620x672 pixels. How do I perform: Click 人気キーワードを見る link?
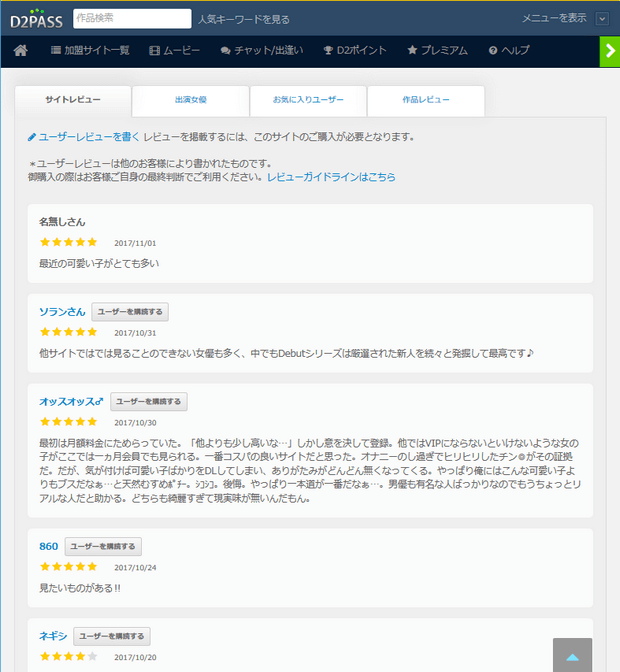pyautogui.click(x=244, y=19)
